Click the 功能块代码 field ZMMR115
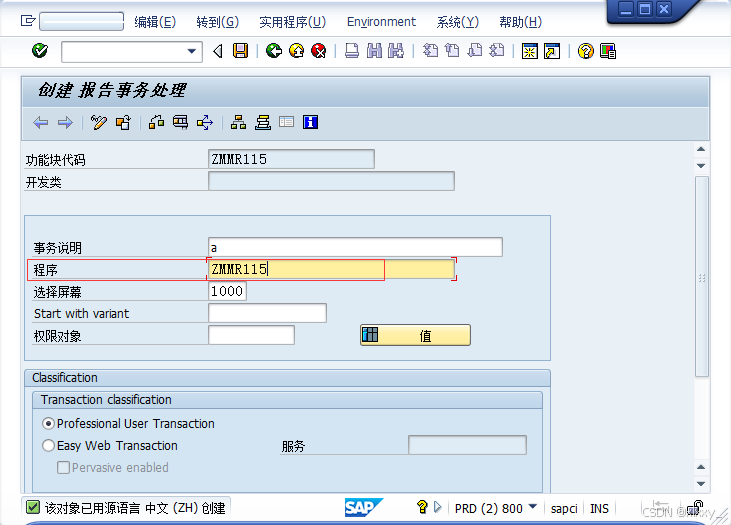Screen dimensions: 731x525 [291, 159]
